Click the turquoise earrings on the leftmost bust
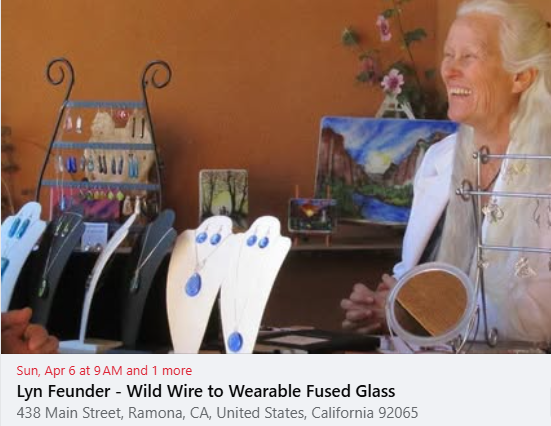 click(19, 227)
